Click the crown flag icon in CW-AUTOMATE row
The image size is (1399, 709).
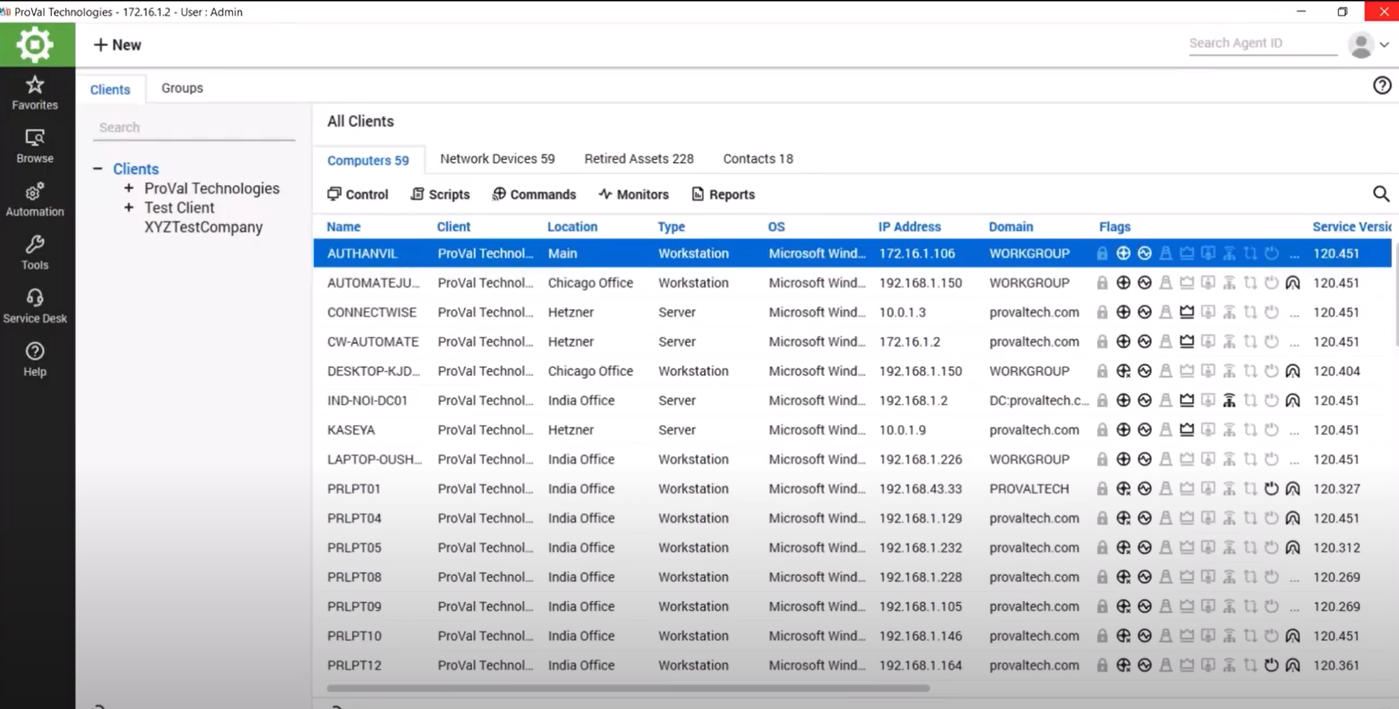point(1187,342)
